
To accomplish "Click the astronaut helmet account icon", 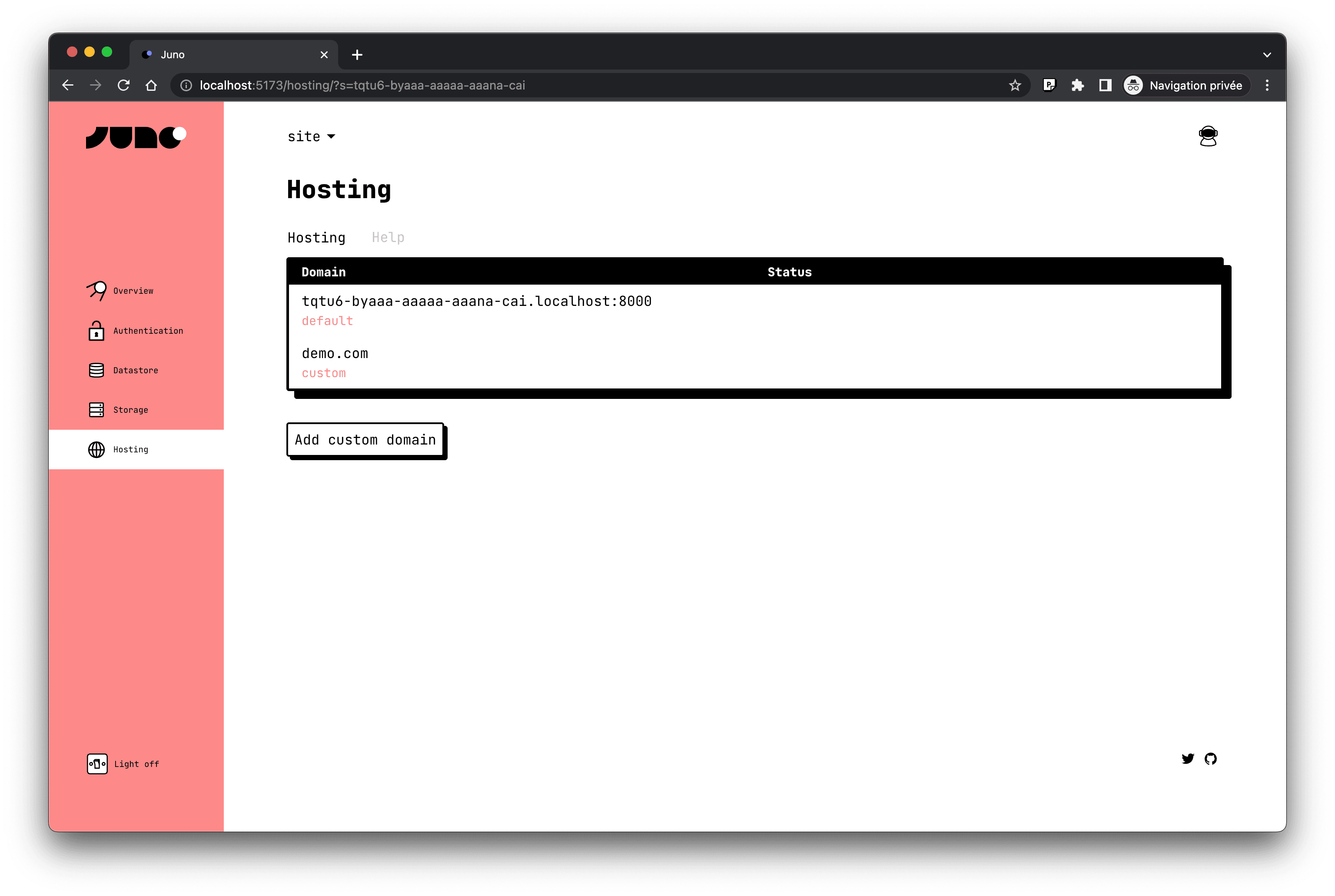I will click(x=1208, y=136).
